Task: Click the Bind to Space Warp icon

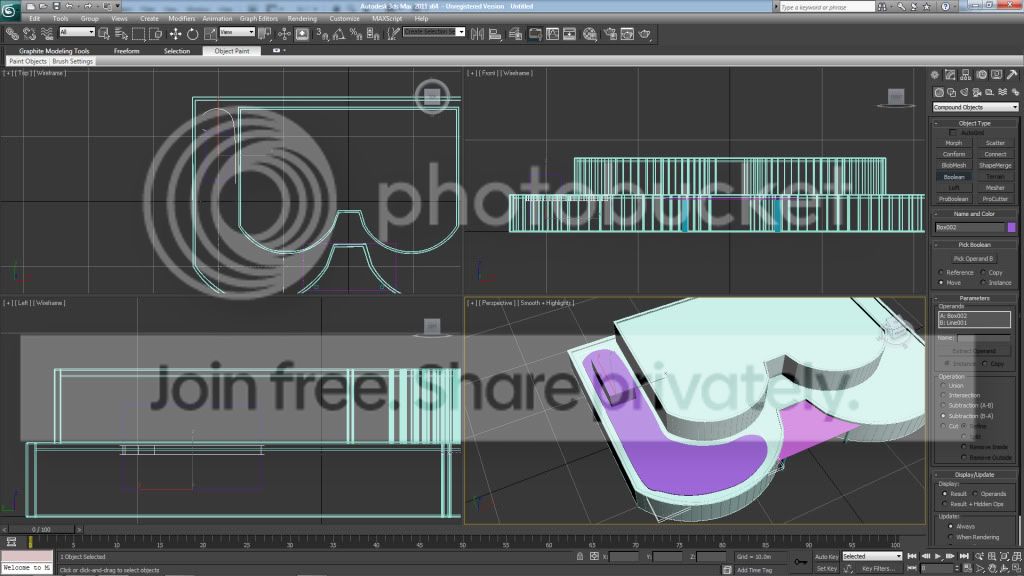Action: (x=47, y=34)
